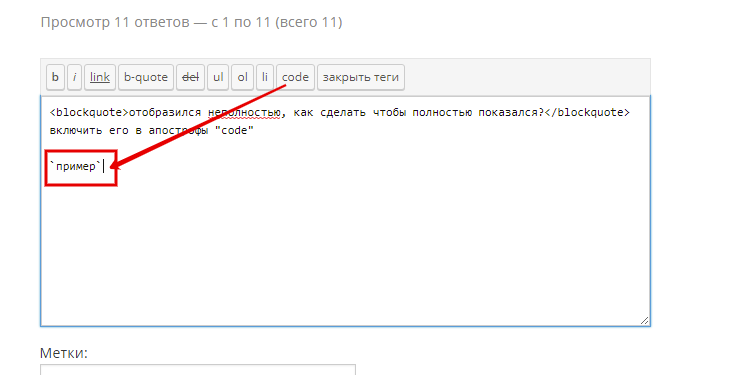This screenshot has height=375, width=744.
Task: Click the Метки: label
Action: click(x=64, y=353)
